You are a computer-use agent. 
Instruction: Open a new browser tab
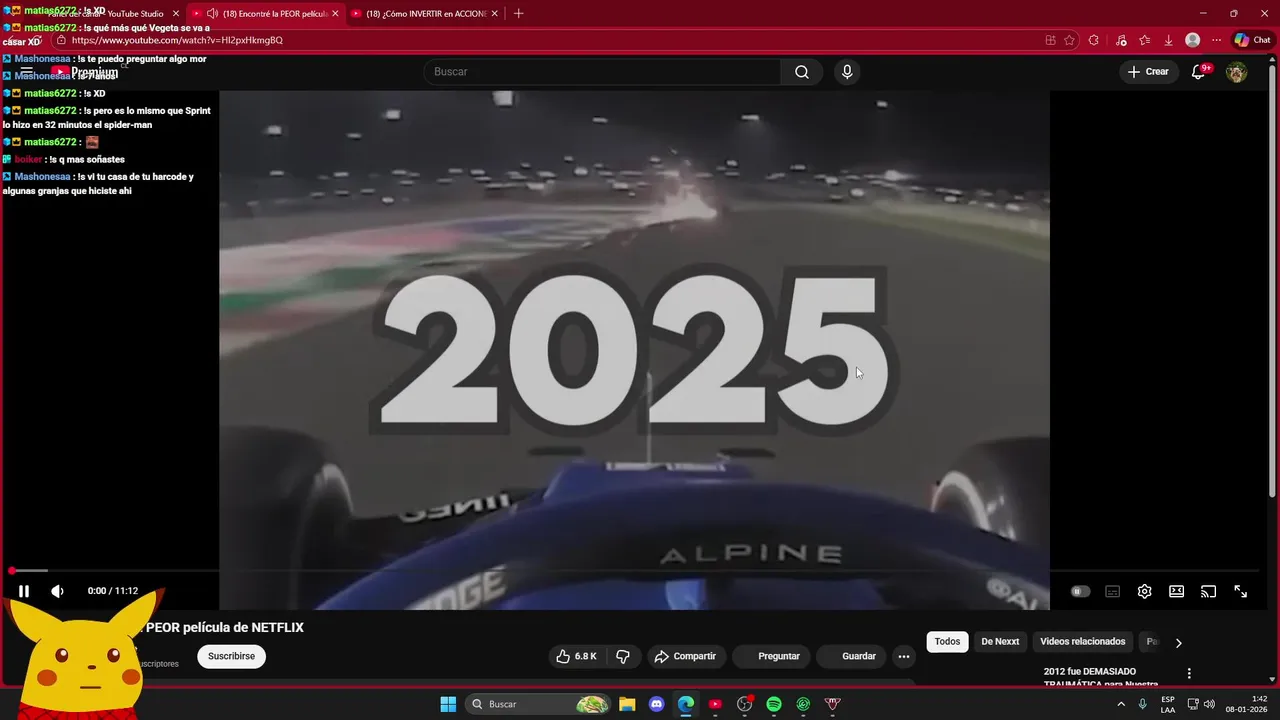click(518, 14)
